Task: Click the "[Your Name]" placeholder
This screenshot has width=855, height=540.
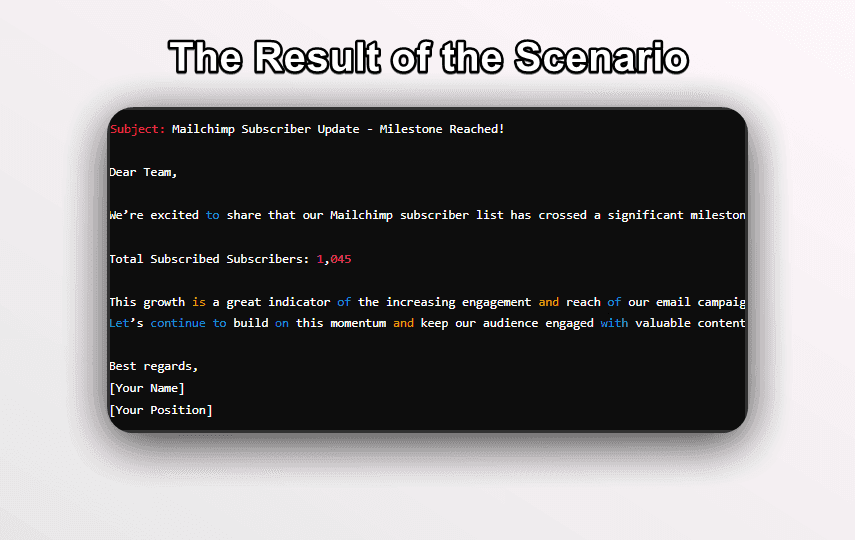Action: (146, 388)
